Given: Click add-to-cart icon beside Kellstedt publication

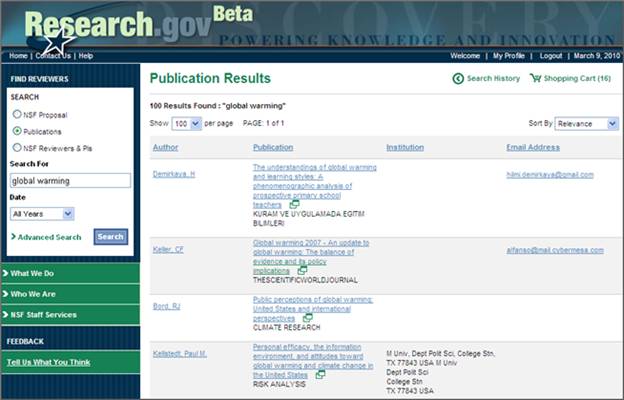Looking at the screenshot, I should click(x=320, y=375).
